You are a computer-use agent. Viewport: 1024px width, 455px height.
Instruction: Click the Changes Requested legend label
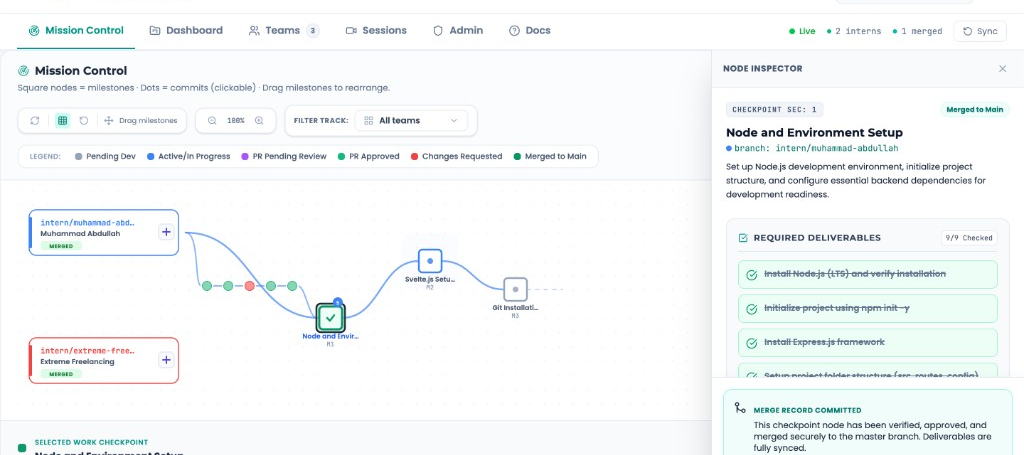click(x=462, y=157)
